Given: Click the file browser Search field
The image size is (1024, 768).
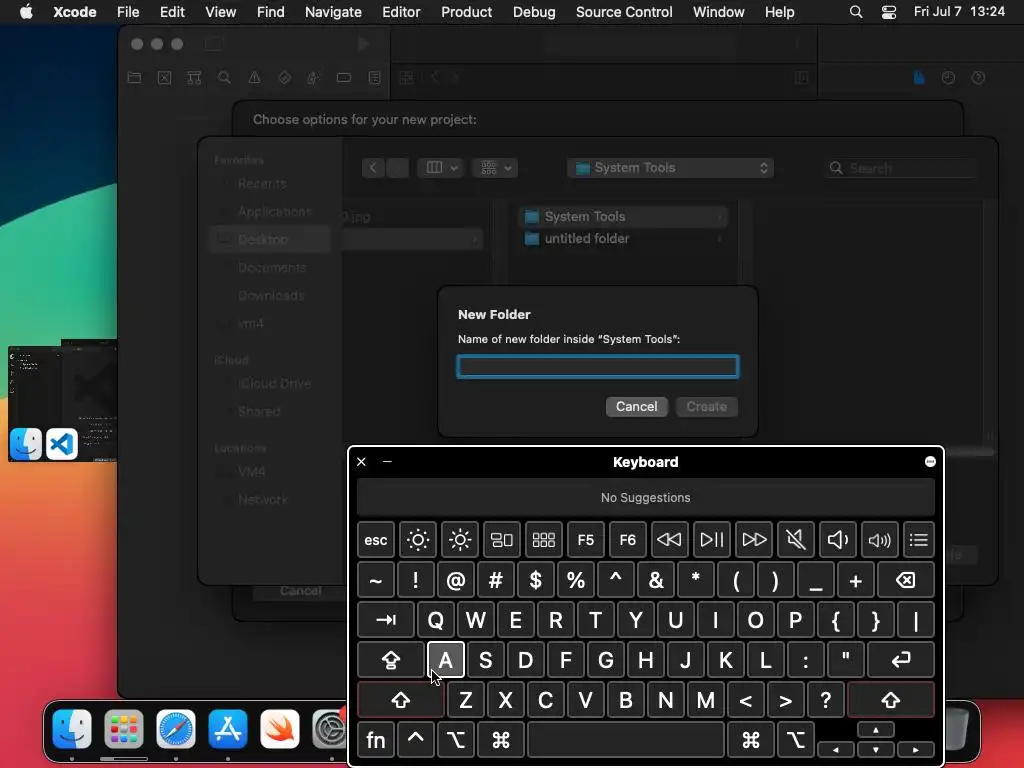Looking at the screenshot, I should (x=900, y=168).
